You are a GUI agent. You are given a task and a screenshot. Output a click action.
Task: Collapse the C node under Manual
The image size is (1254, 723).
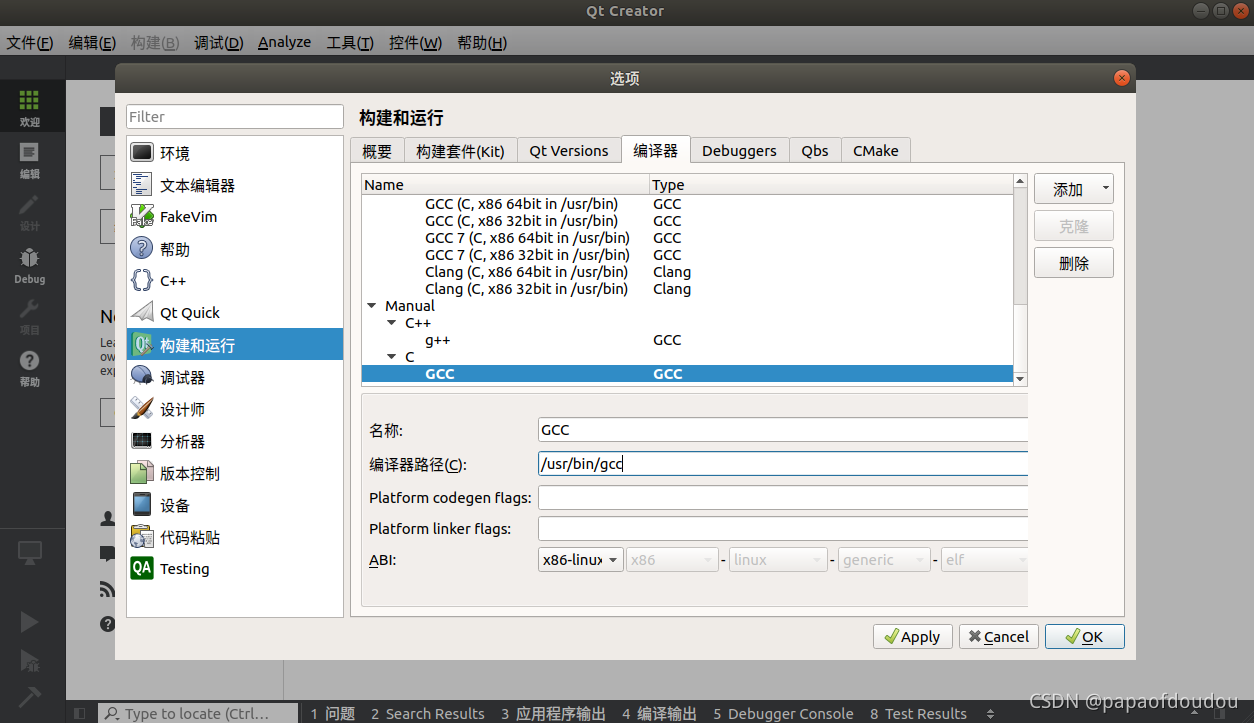pyautogui.click(x=392, y=357)
